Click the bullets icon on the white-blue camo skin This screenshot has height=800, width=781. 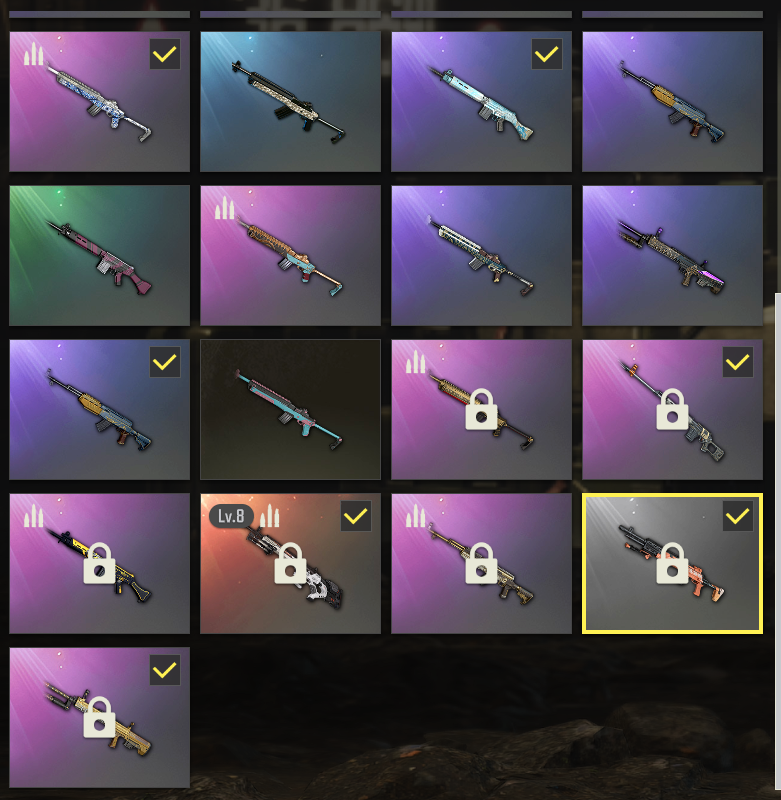[34, 54]
